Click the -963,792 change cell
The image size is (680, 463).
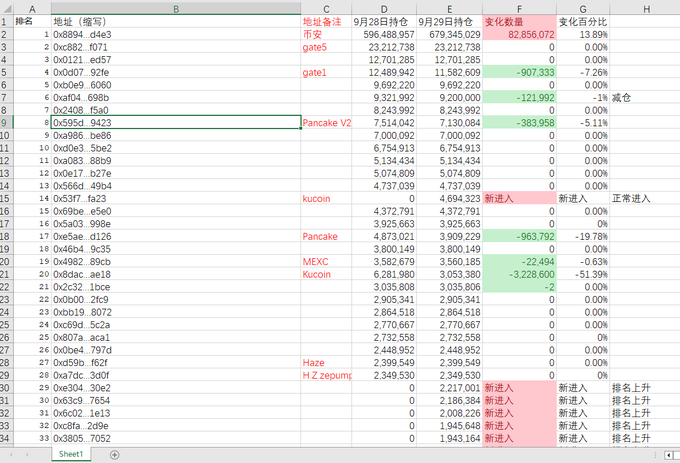tap(520, 236)
